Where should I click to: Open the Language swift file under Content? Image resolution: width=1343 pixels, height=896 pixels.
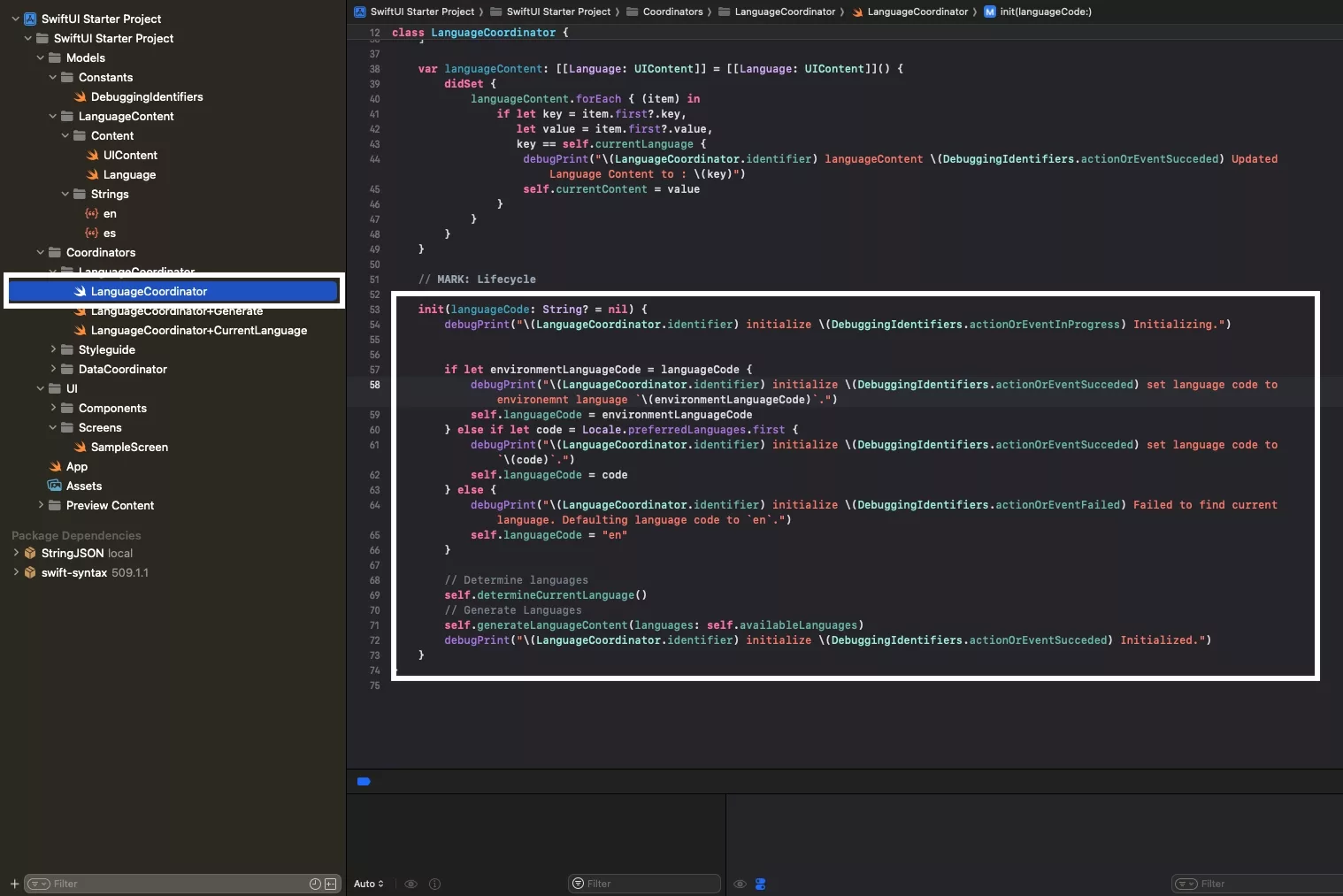click(x=129, y=174)
